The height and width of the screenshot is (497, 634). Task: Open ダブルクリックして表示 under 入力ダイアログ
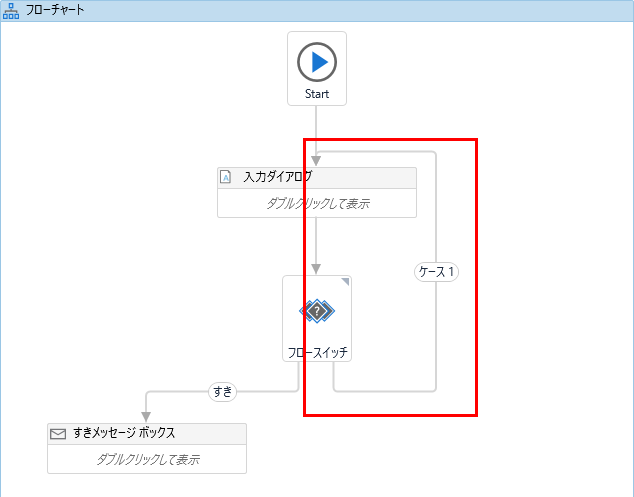(x=317, y=203)
